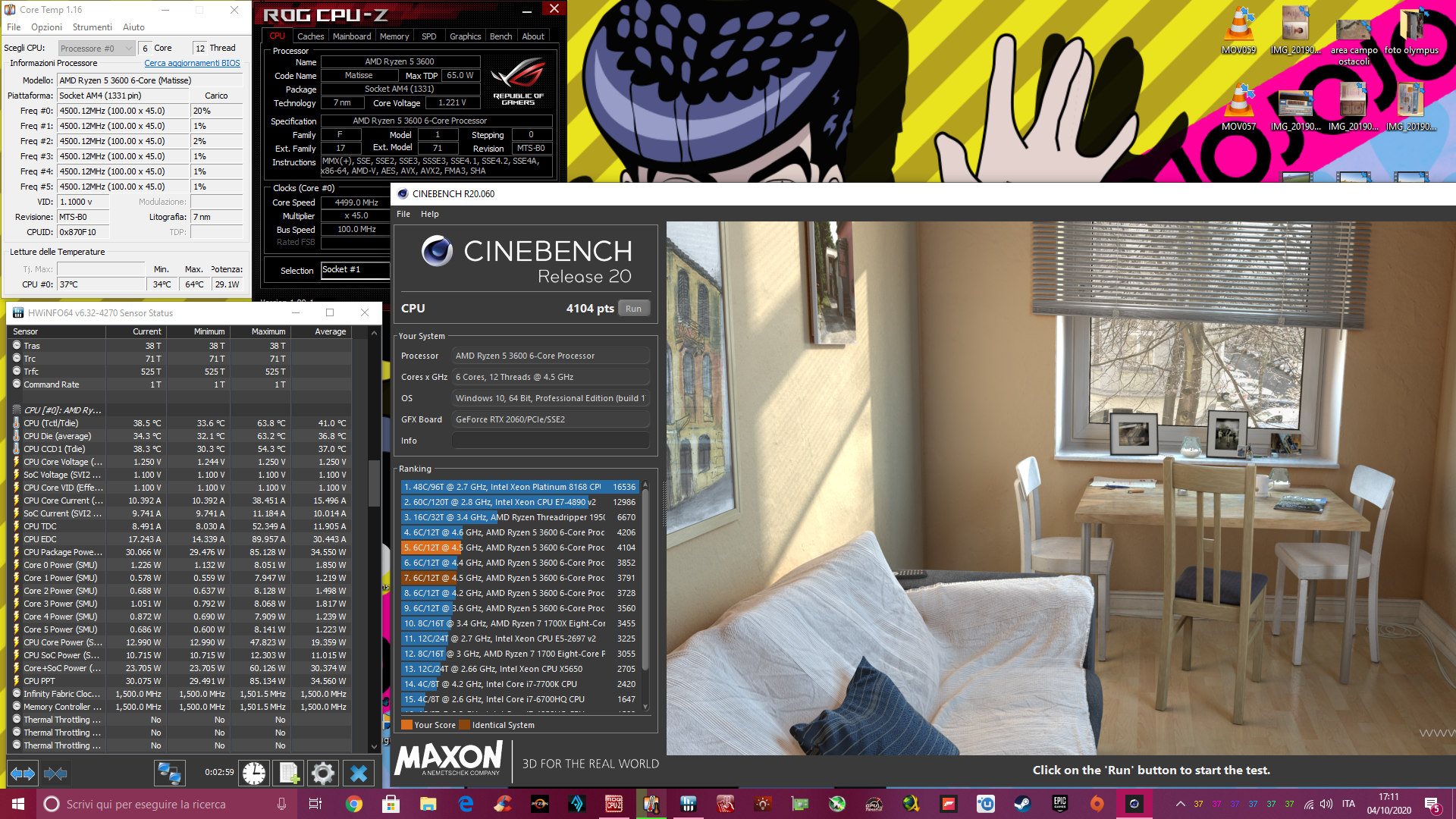Switch to CPU-Z Mainboard tab
The width and height of the screenshot is (1456, 819).
[x=352, y=36]
